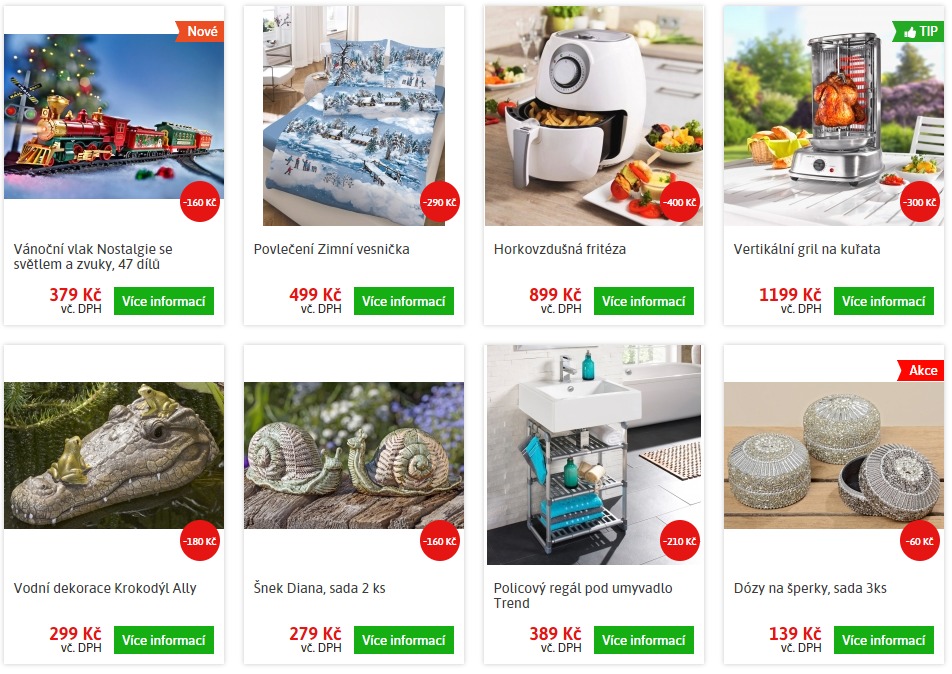
Task: Open the Vertikální gril na kuřata title link
Action: click(x=807, y=249)
